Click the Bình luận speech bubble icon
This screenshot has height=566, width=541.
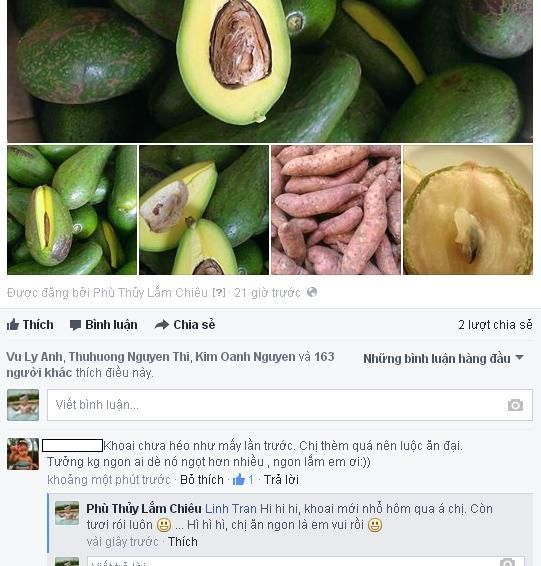pos(75,325)
